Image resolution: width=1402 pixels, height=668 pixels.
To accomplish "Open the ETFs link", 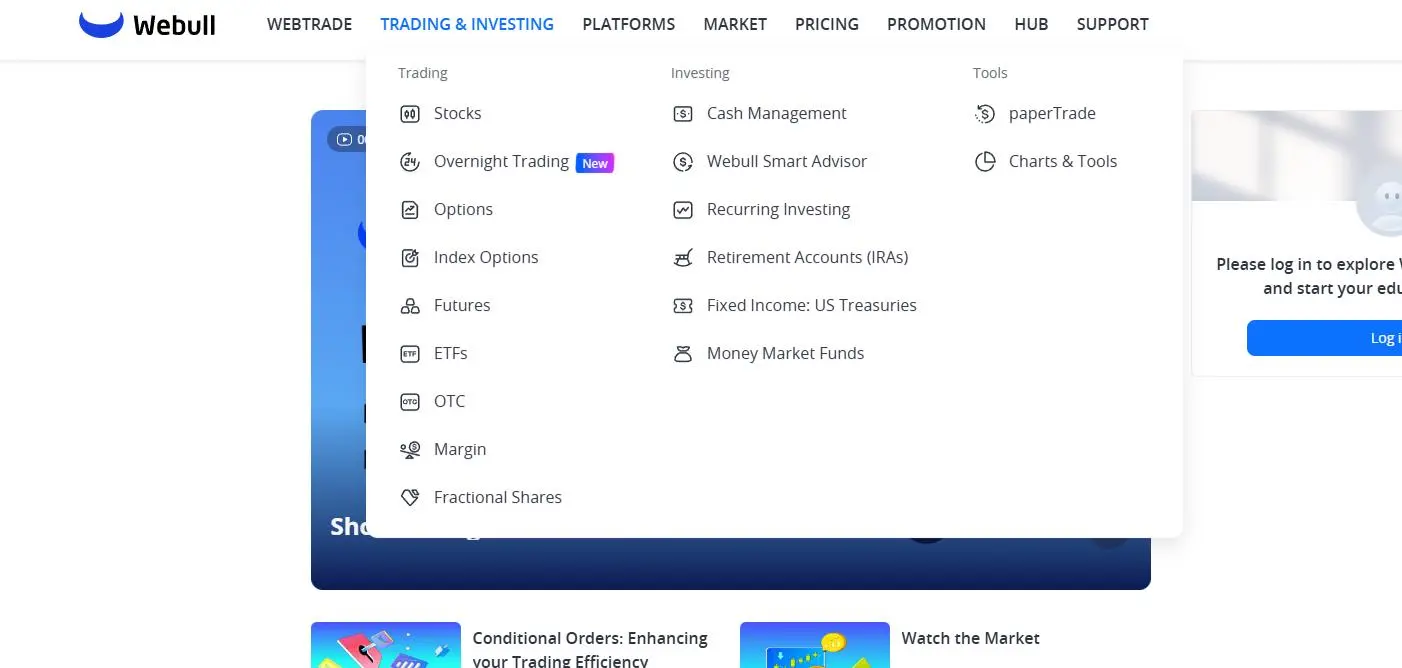I will pyautogui.click(x=451, y=354).
